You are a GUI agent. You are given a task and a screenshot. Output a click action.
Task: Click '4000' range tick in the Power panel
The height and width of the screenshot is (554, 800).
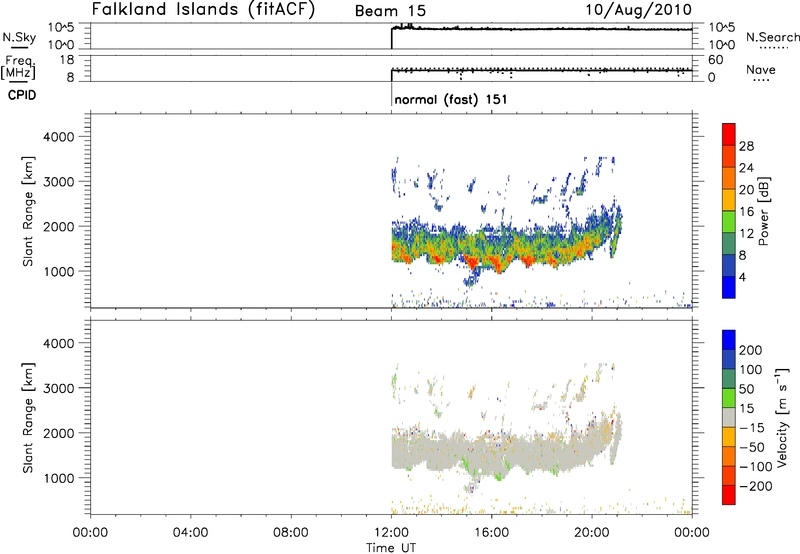(x=58, y=137)
